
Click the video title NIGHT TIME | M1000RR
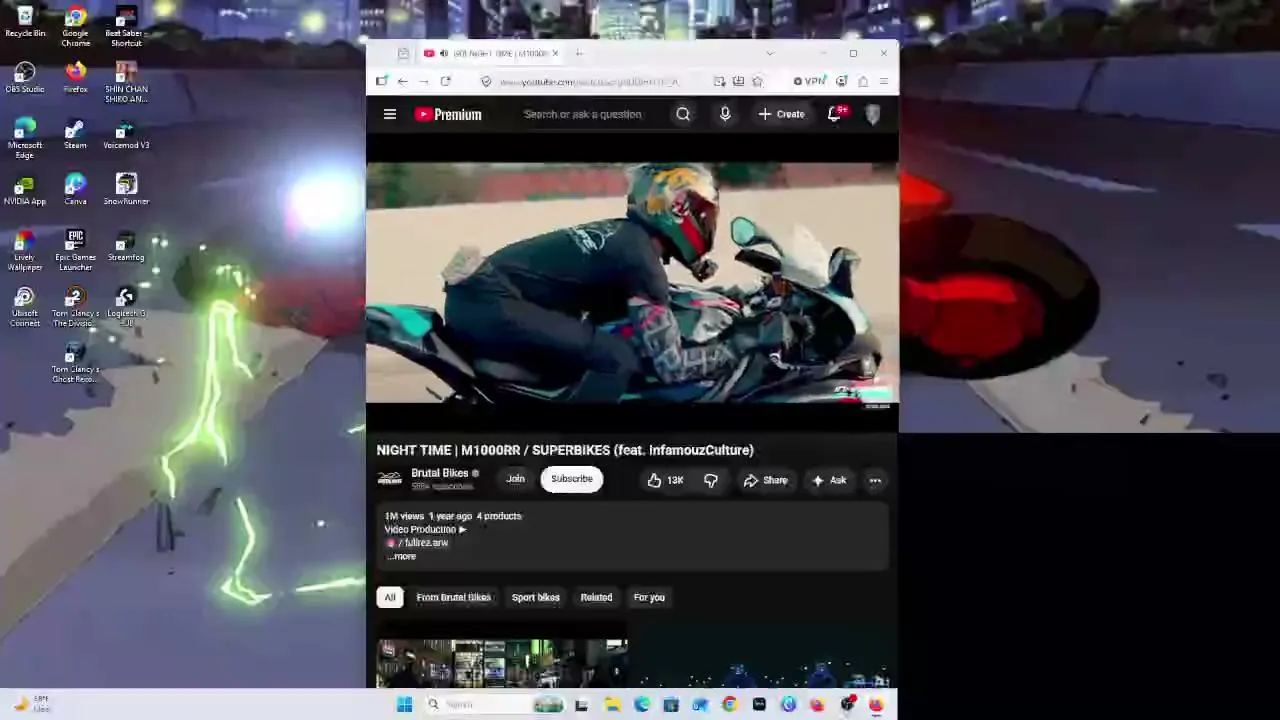tap(565, 450)
